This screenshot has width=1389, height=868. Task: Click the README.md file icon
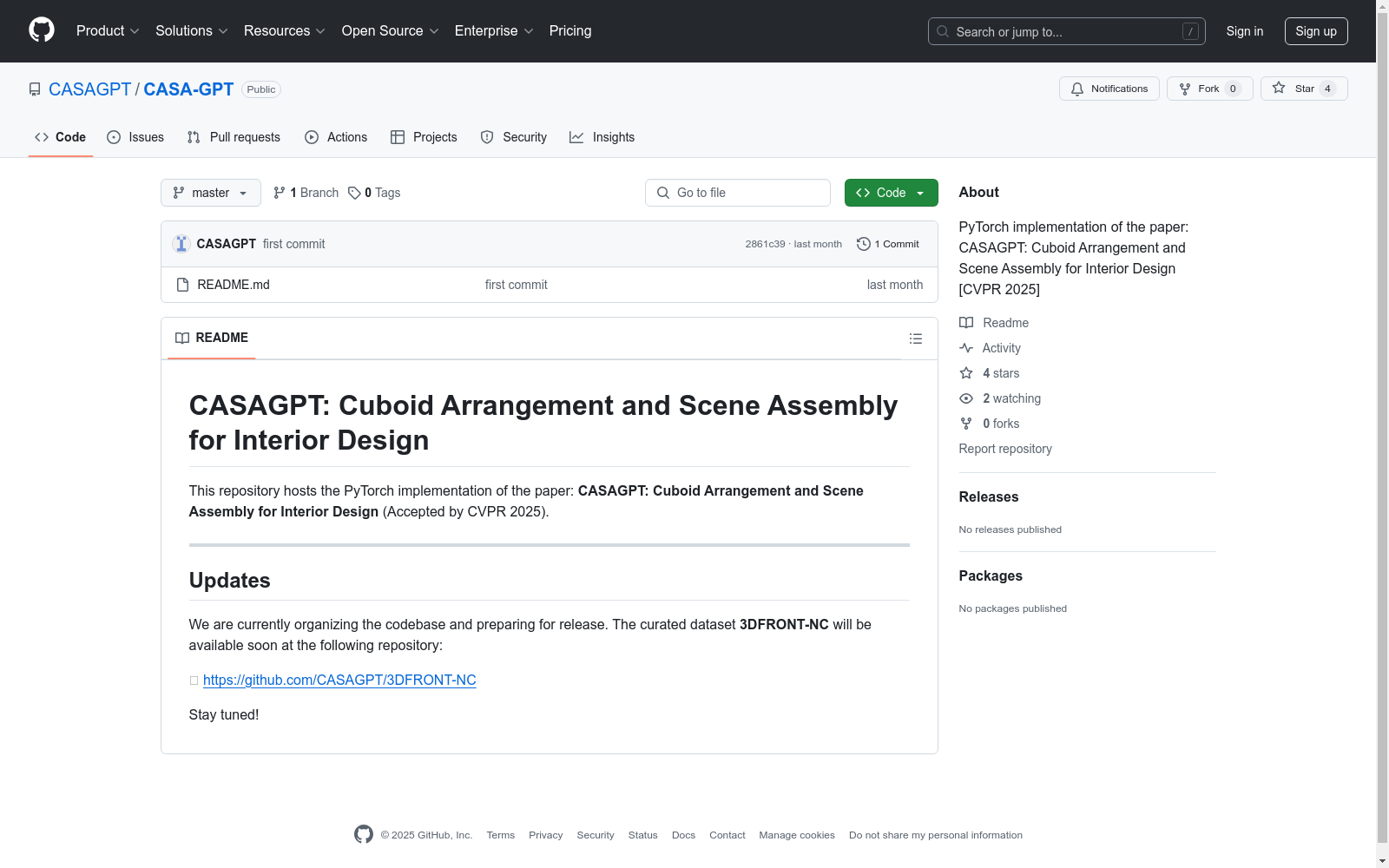pos(182,285)
